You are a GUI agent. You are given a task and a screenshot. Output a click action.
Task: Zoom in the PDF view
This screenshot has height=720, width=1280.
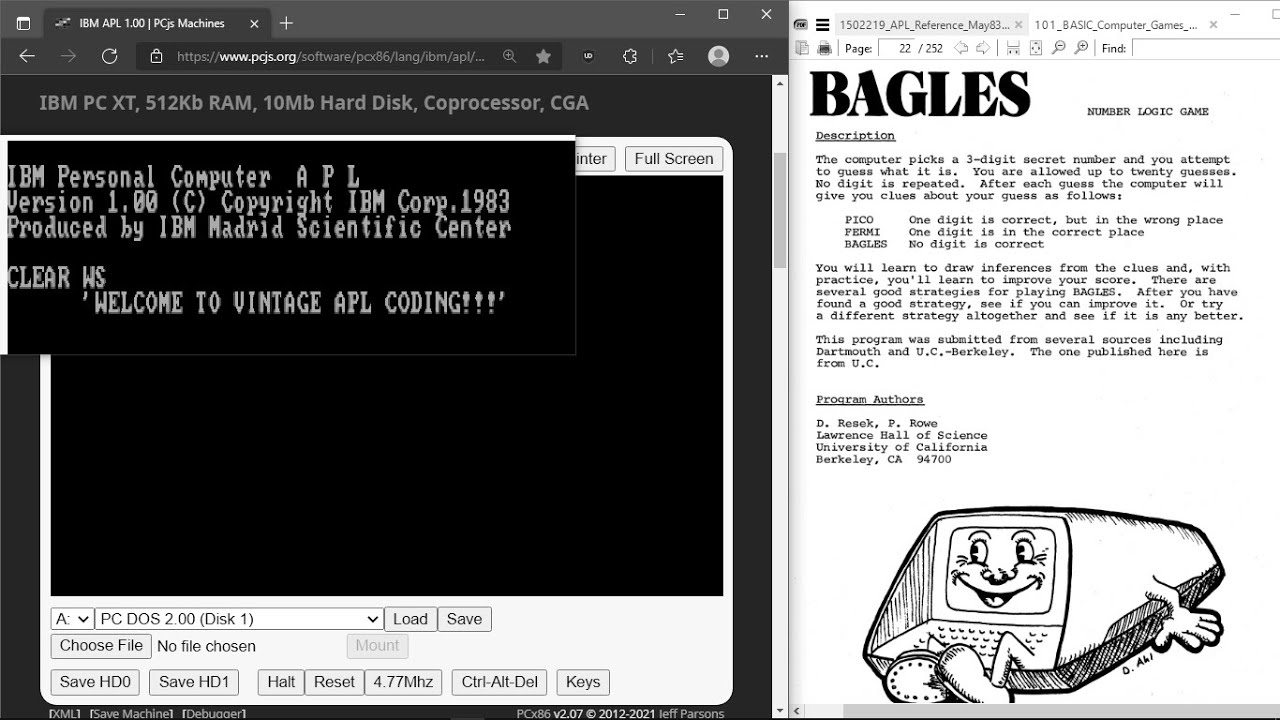[x=1081, y=48]
